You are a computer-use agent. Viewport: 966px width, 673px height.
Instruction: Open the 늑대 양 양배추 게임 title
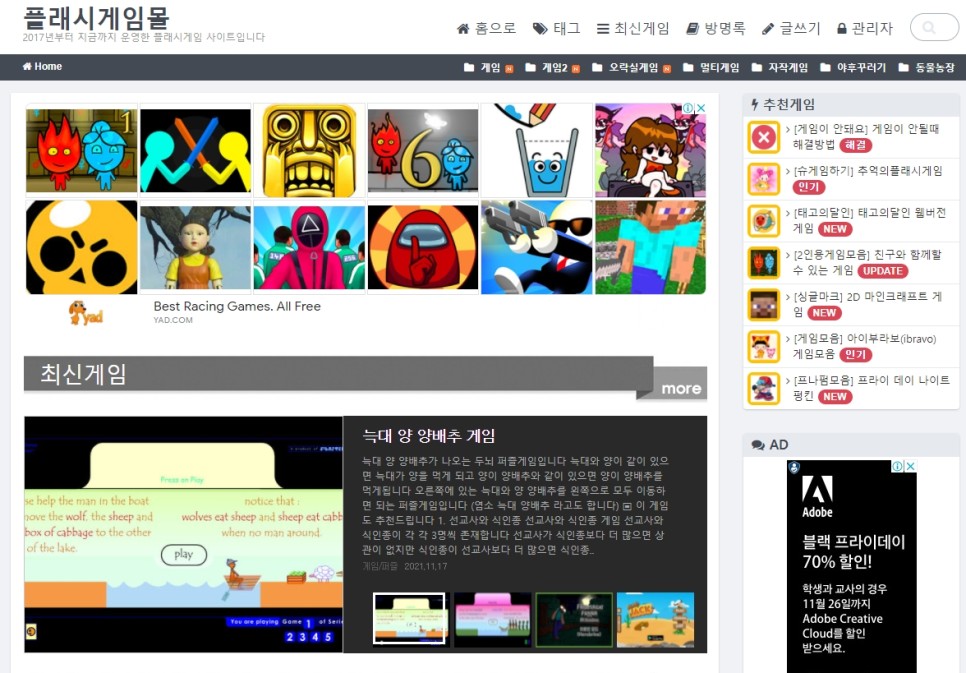point(429,436)
